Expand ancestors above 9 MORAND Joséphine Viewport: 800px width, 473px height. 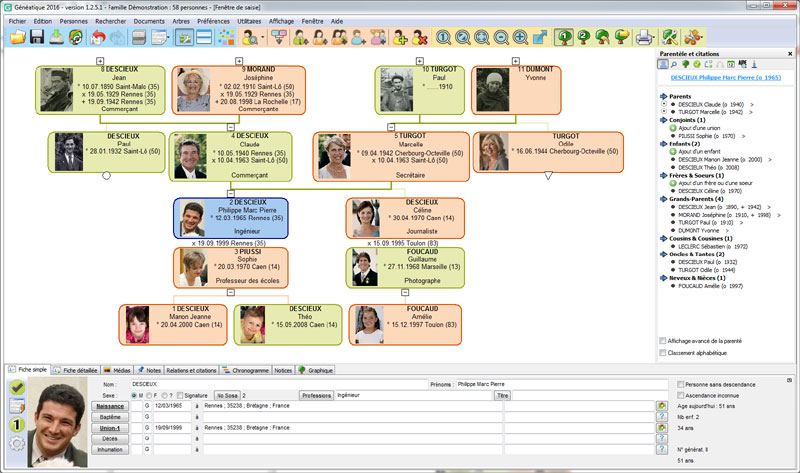coord(239,61)
